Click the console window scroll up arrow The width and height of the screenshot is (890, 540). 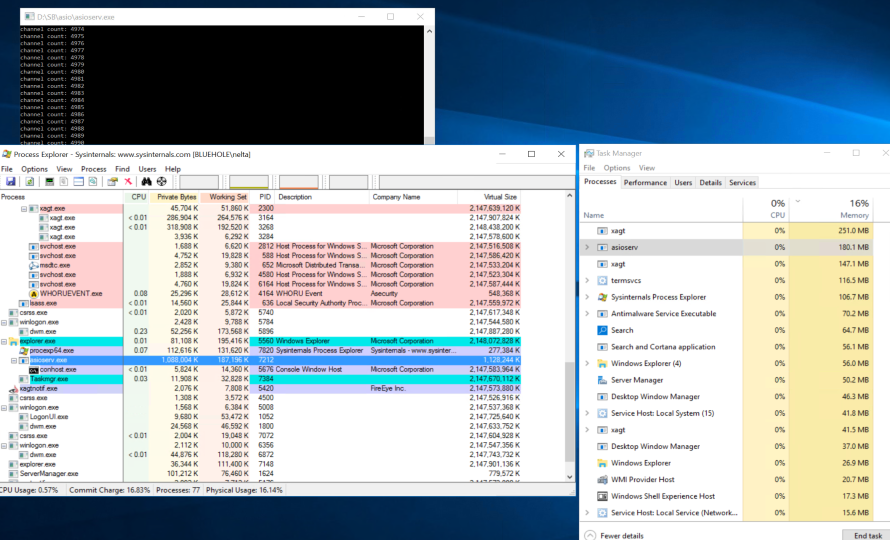point(429,31)
